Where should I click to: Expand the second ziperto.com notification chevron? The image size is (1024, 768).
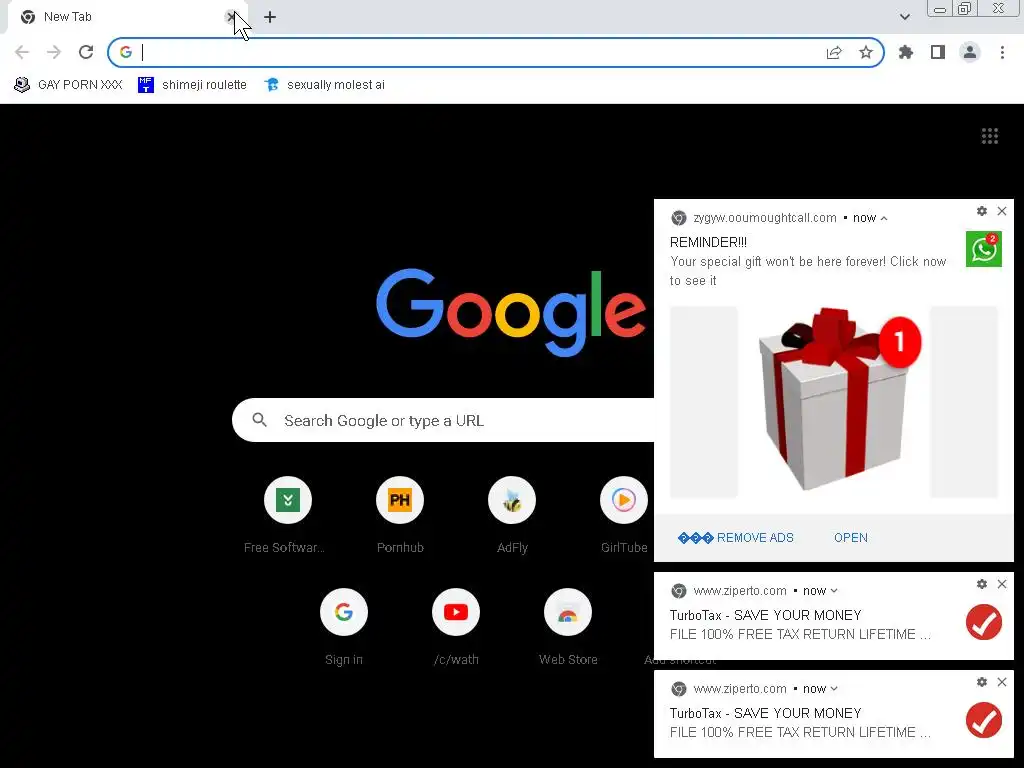(x=834, y=689)
